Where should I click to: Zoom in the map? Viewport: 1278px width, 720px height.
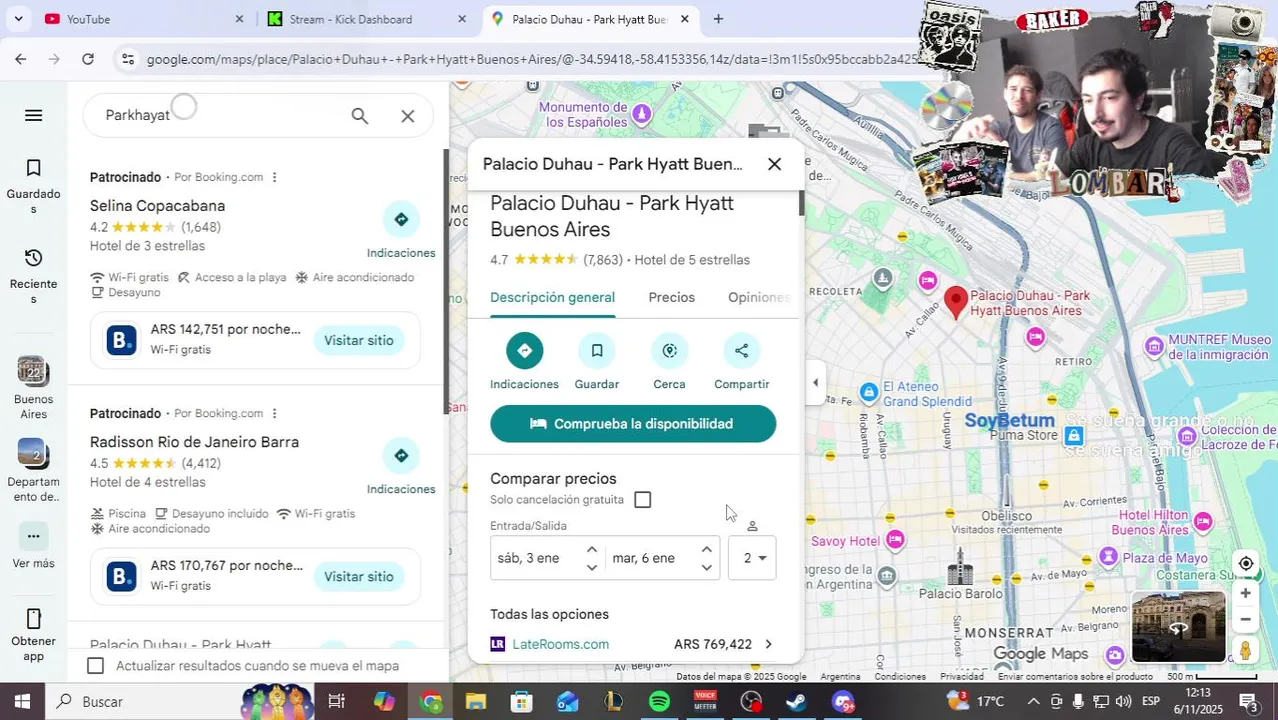click(x=1246, y=594)
